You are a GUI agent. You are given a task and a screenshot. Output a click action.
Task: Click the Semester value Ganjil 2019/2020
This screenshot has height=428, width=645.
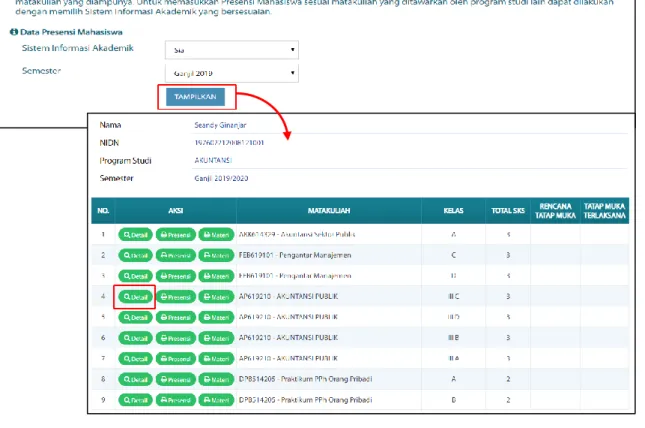[x=221, y=178]
